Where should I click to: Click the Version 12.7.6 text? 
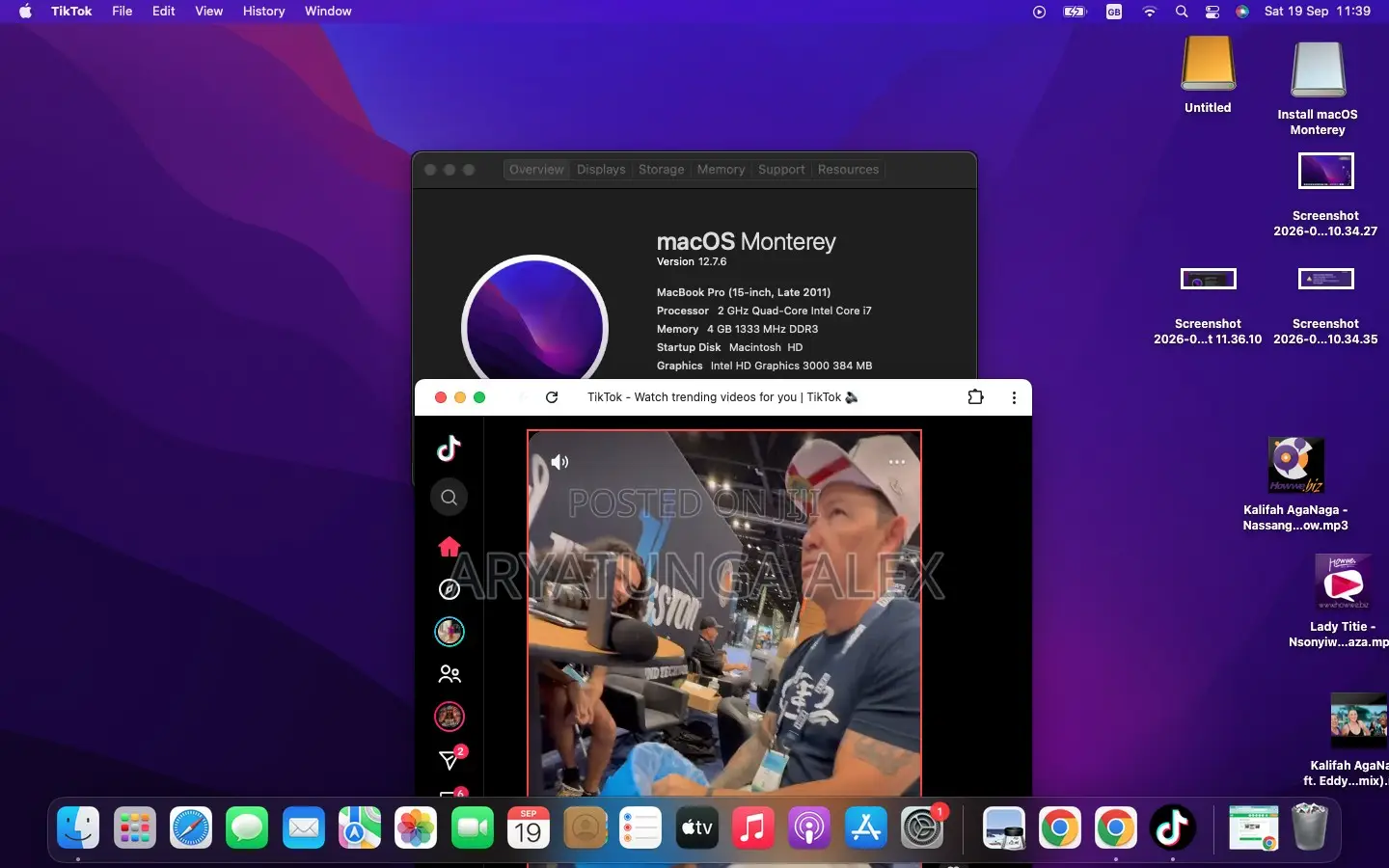692,261
